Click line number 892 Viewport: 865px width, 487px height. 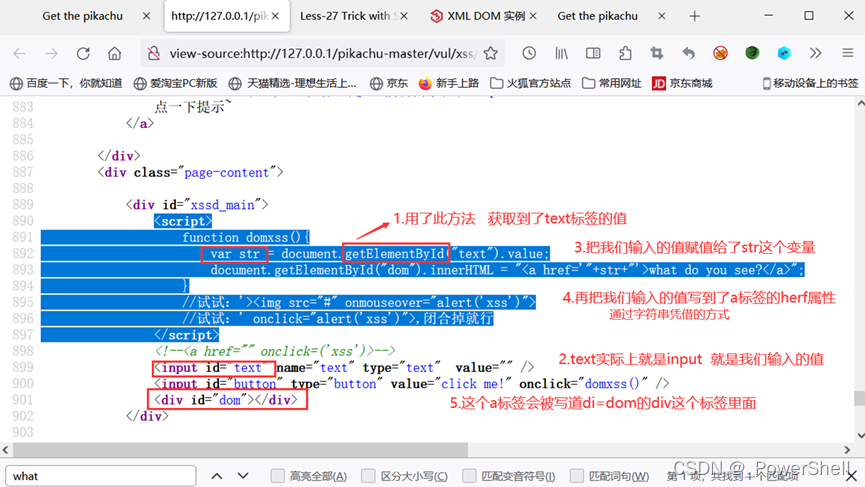pos(23,254)
